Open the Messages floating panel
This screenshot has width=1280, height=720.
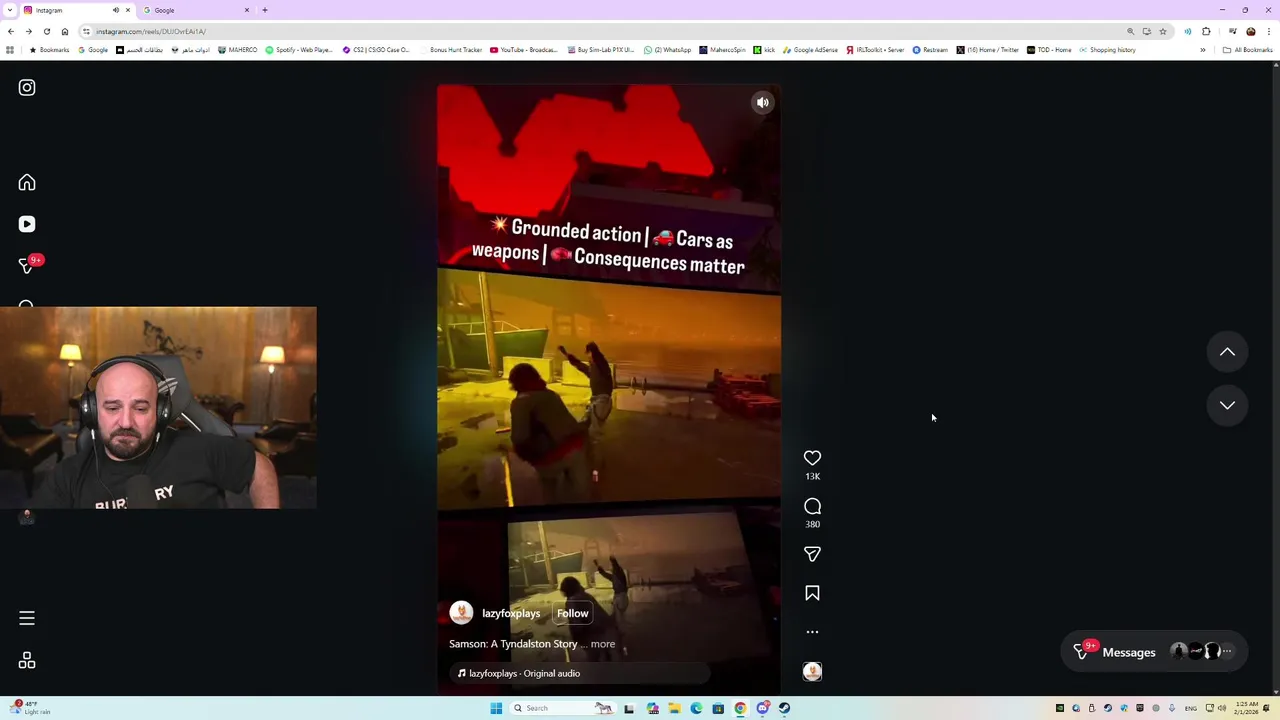1156,652
